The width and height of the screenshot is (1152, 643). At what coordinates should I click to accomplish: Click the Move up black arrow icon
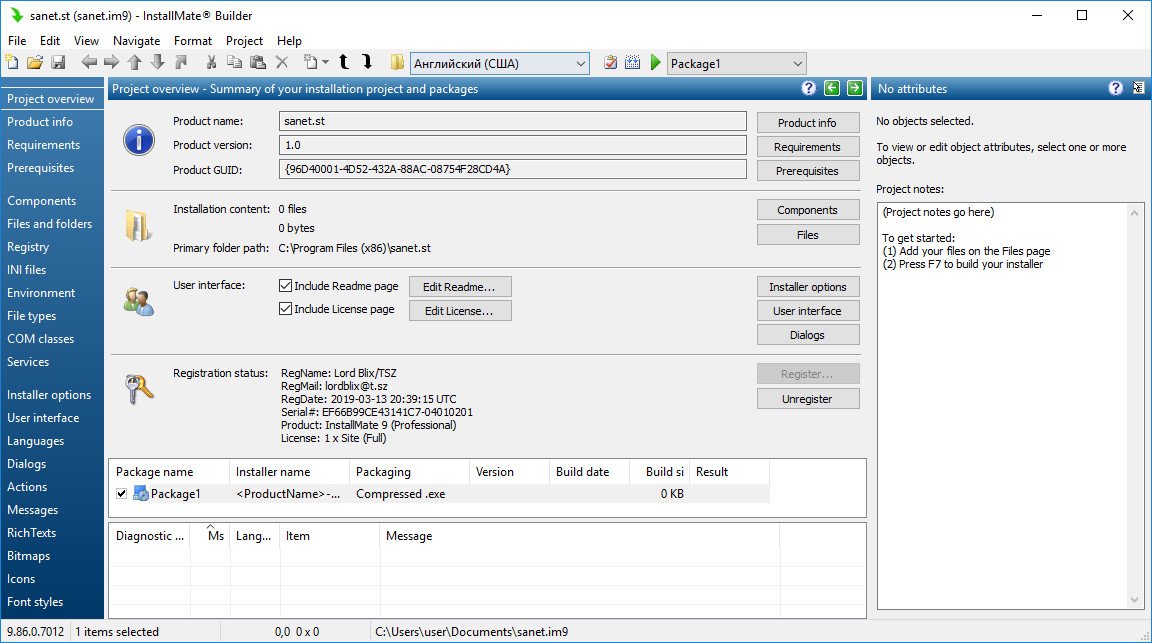tap(344, 62)
